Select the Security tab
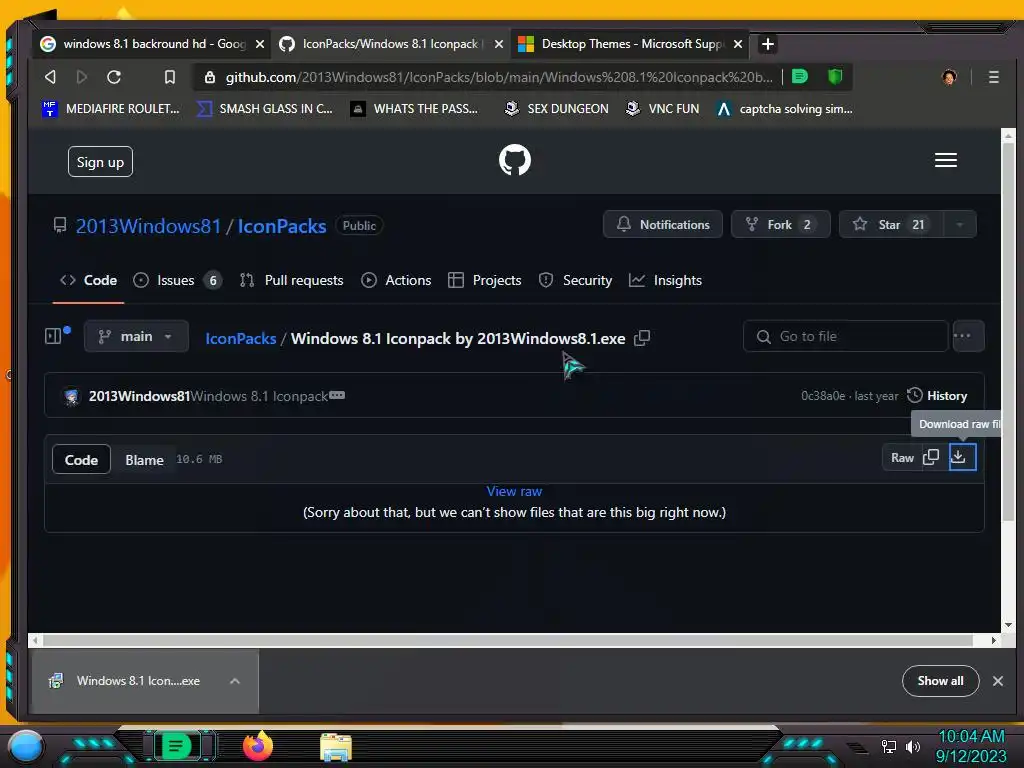This screenshot has height=768, width=1024. (x=575, y=280)
